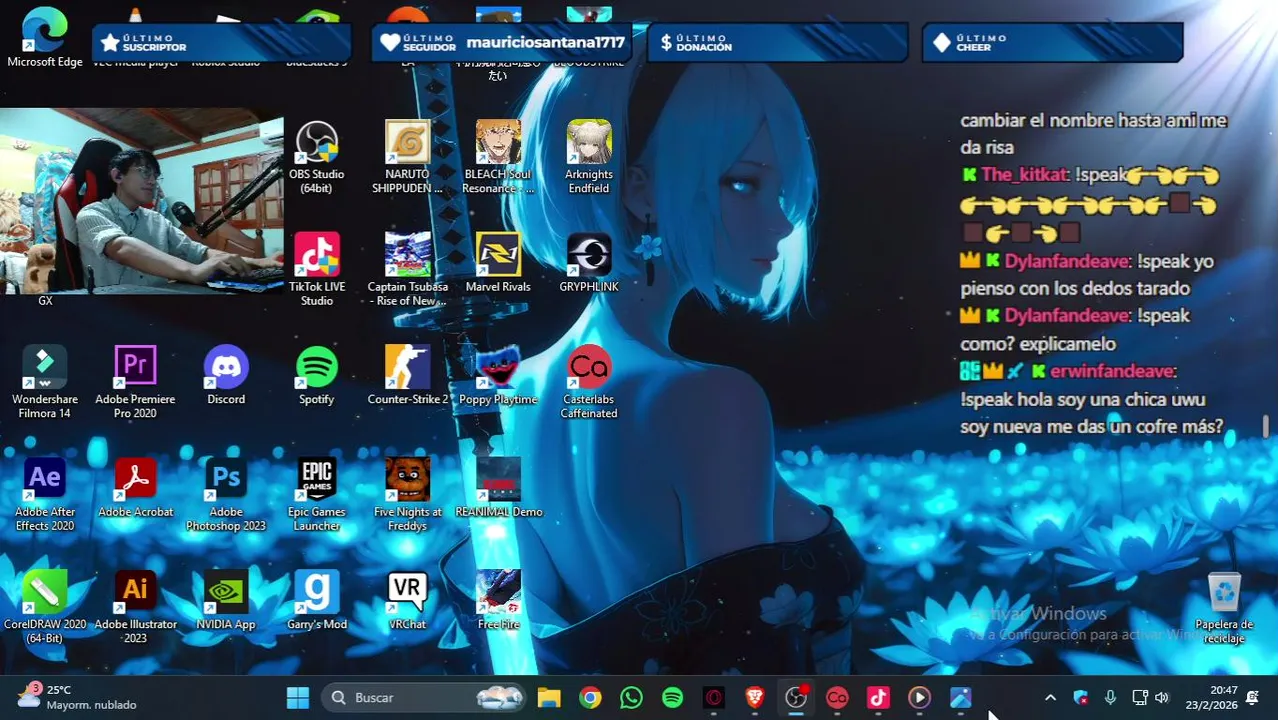Launch Garry's Mod desktop icon
The height and width of the screenshot is (720, 1278).
pos(316,602)
